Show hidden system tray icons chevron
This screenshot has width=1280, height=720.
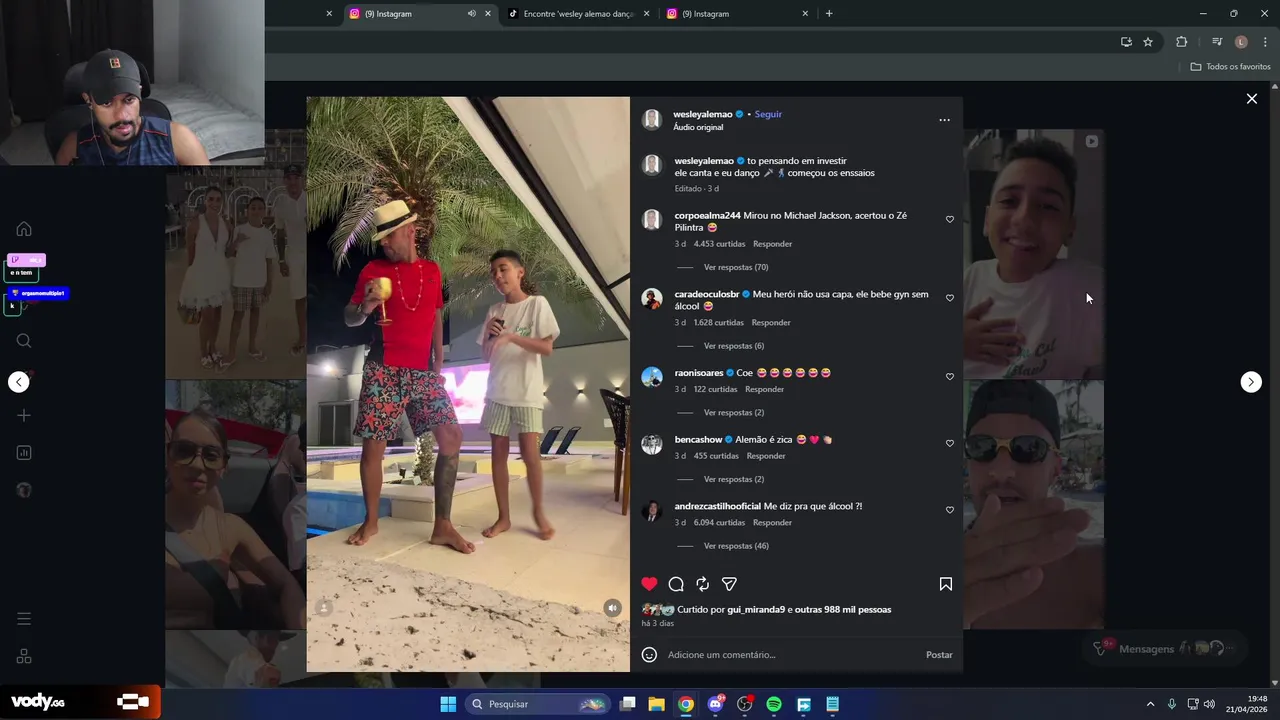pyautogui.click(x=1150, y=704)
